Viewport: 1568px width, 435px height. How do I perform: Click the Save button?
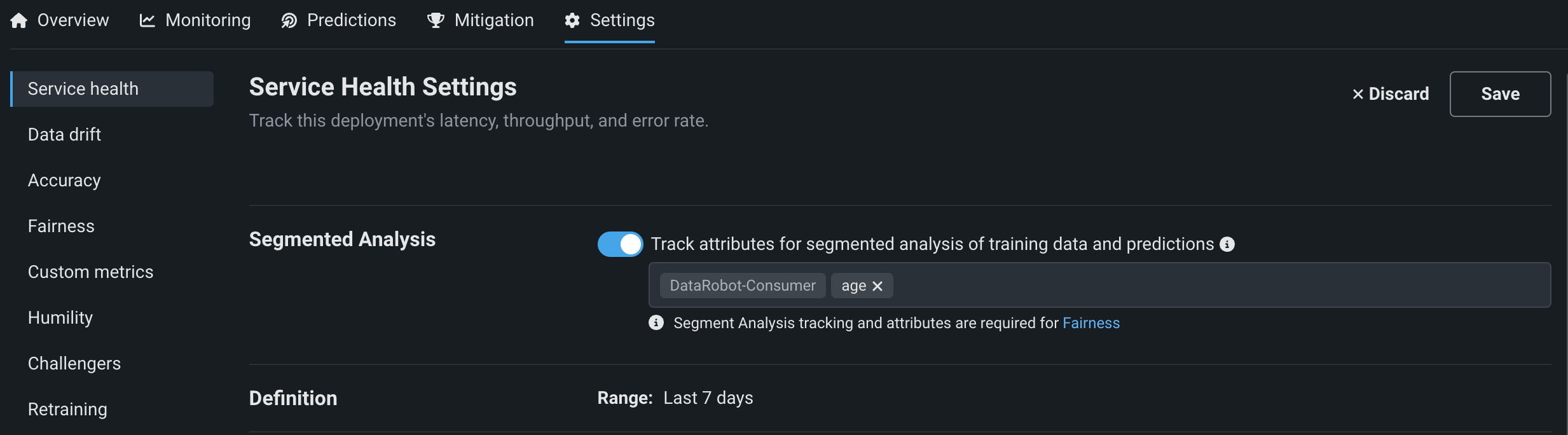1500,94
